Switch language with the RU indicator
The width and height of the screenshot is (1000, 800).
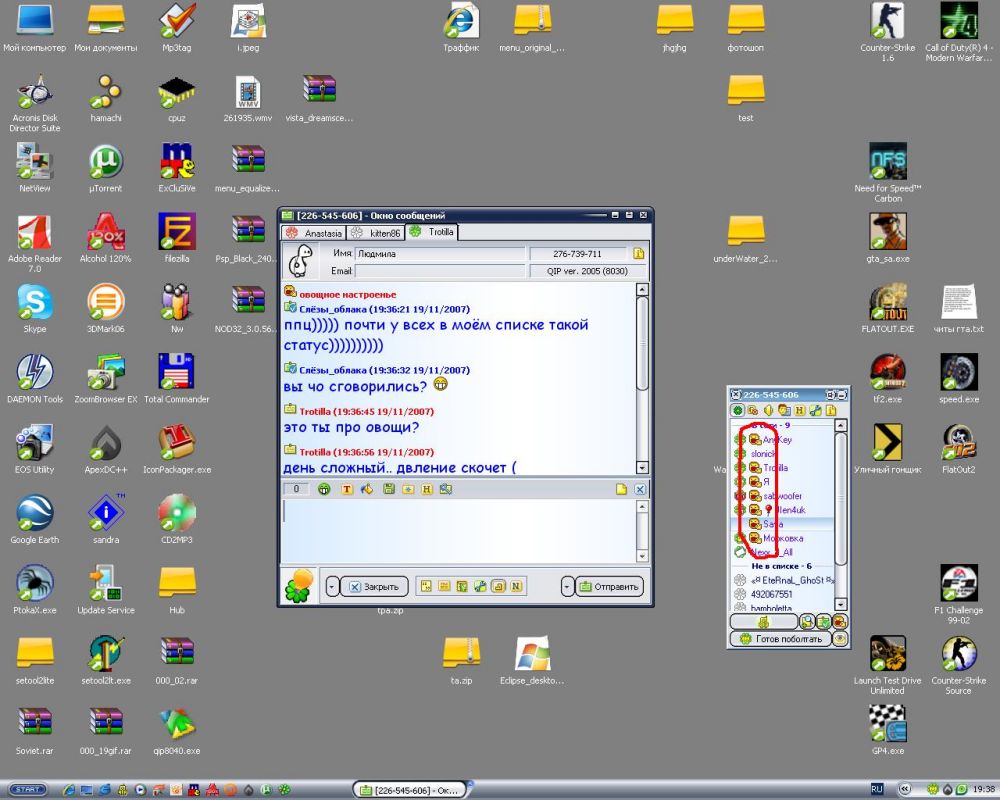pyautogui.click(x=876, y=789)
